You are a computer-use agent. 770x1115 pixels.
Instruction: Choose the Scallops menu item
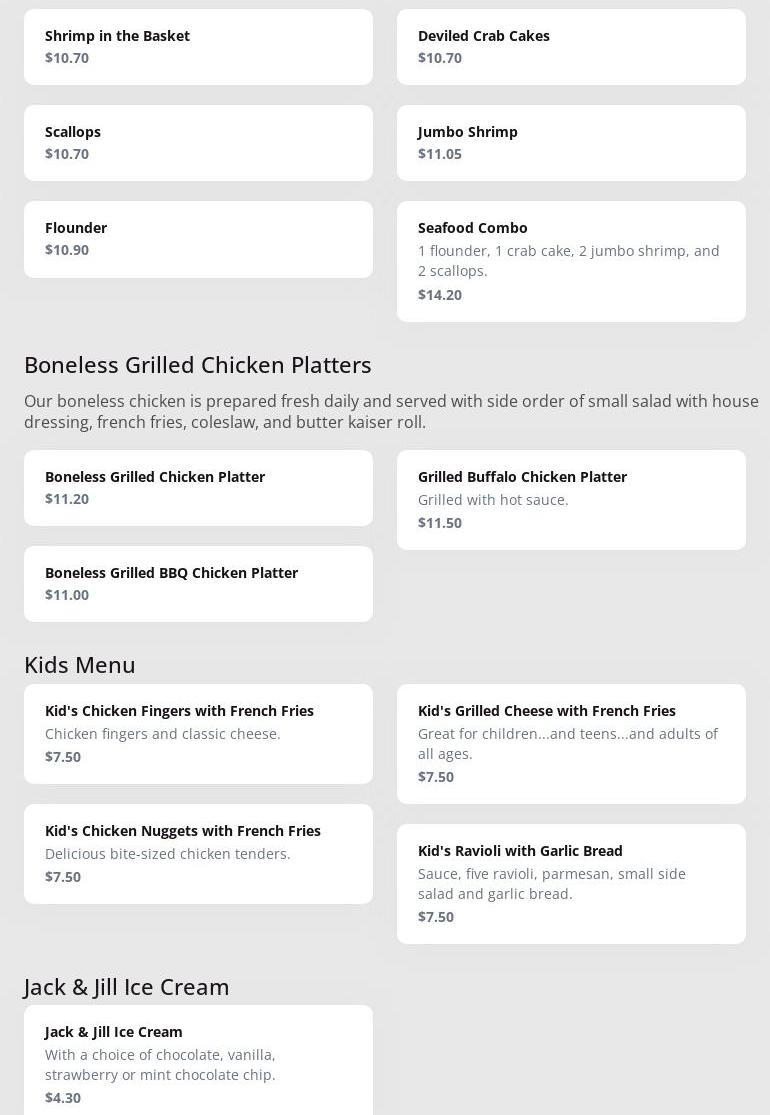[198, 143]
